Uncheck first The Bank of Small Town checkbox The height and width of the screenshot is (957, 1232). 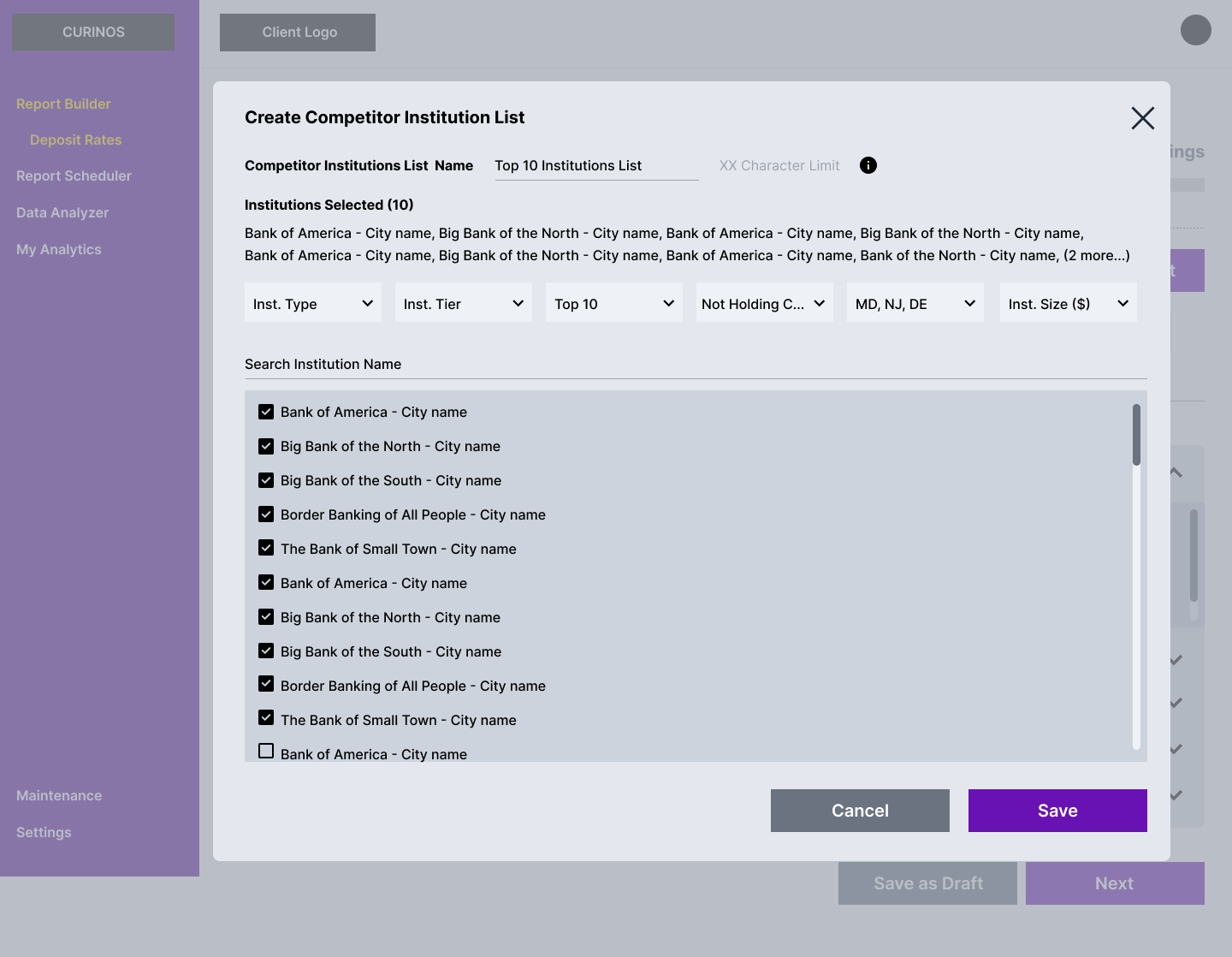(266, 547)
